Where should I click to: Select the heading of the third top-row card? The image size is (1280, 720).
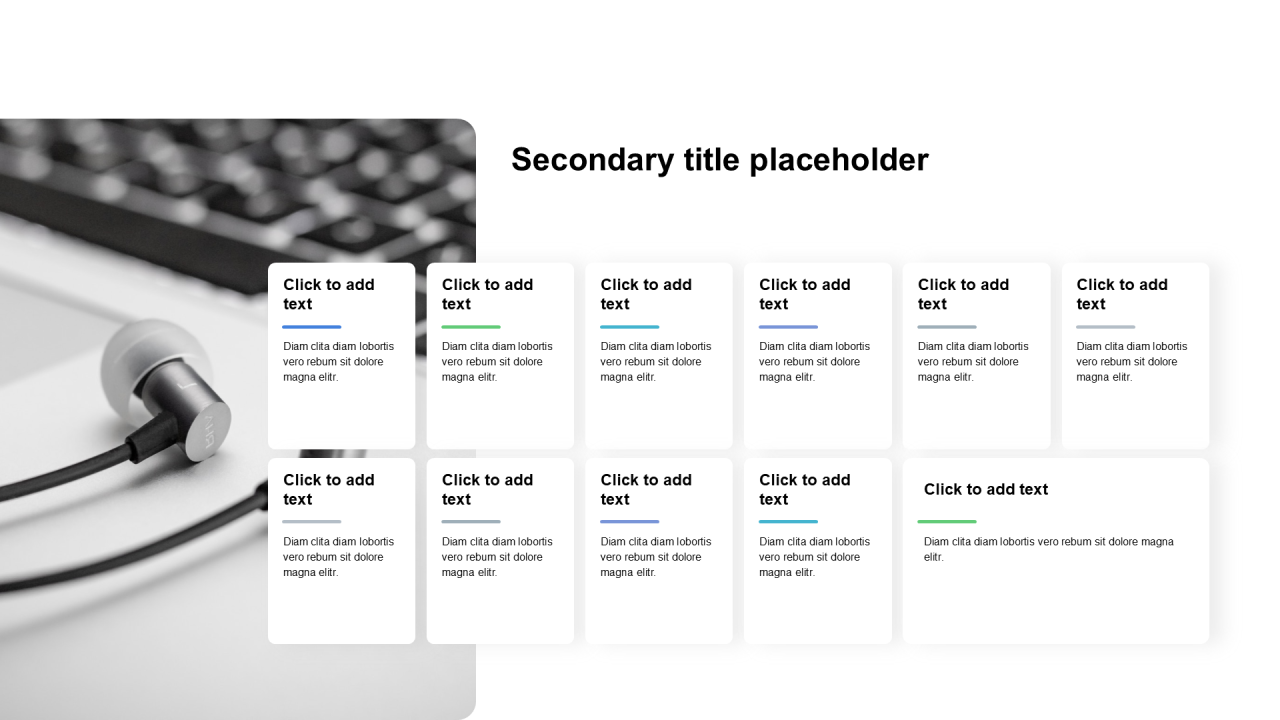pyautogui.click(x=646, y=294)
